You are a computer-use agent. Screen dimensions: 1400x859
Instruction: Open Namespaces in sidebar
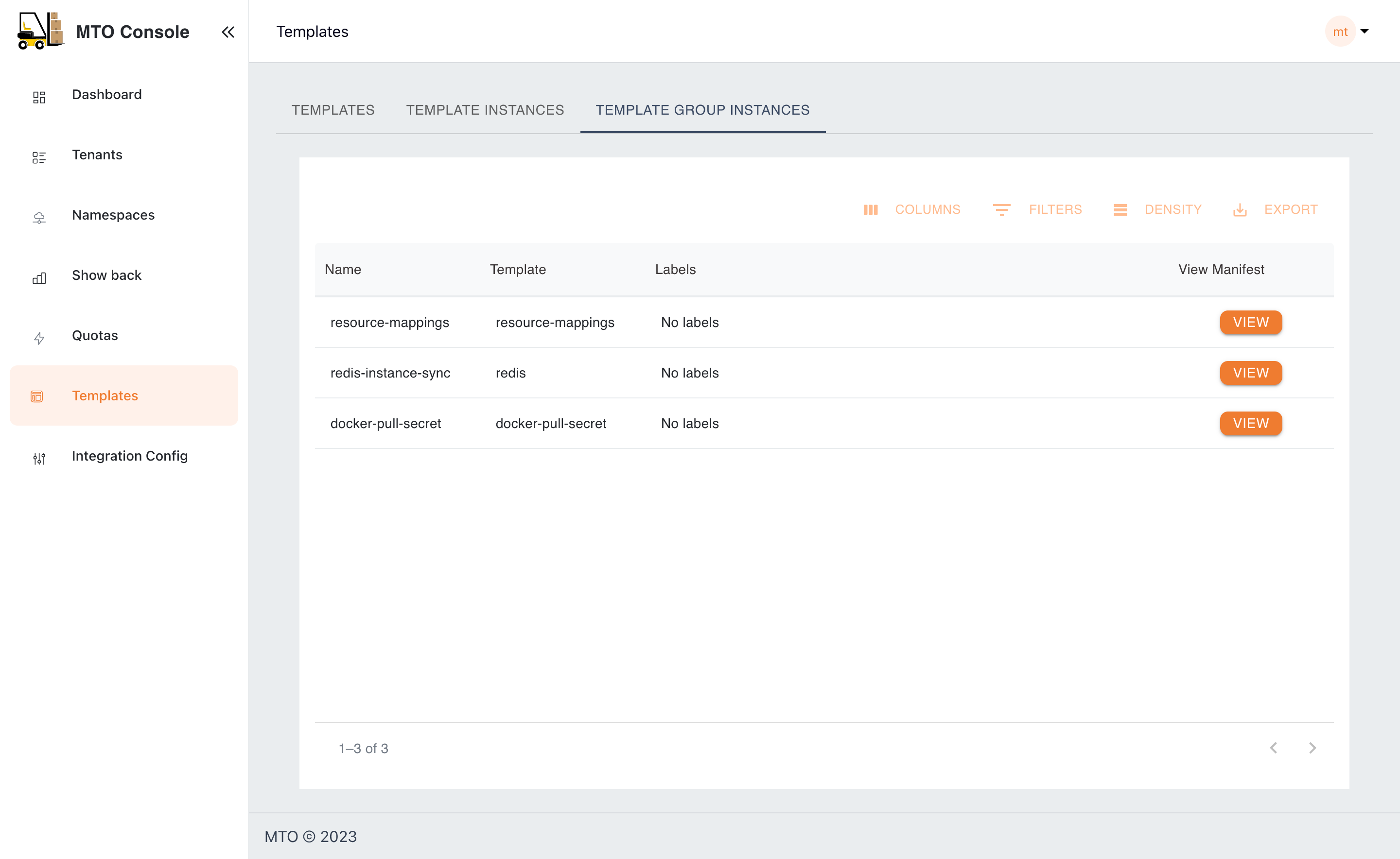coord(124,215)
